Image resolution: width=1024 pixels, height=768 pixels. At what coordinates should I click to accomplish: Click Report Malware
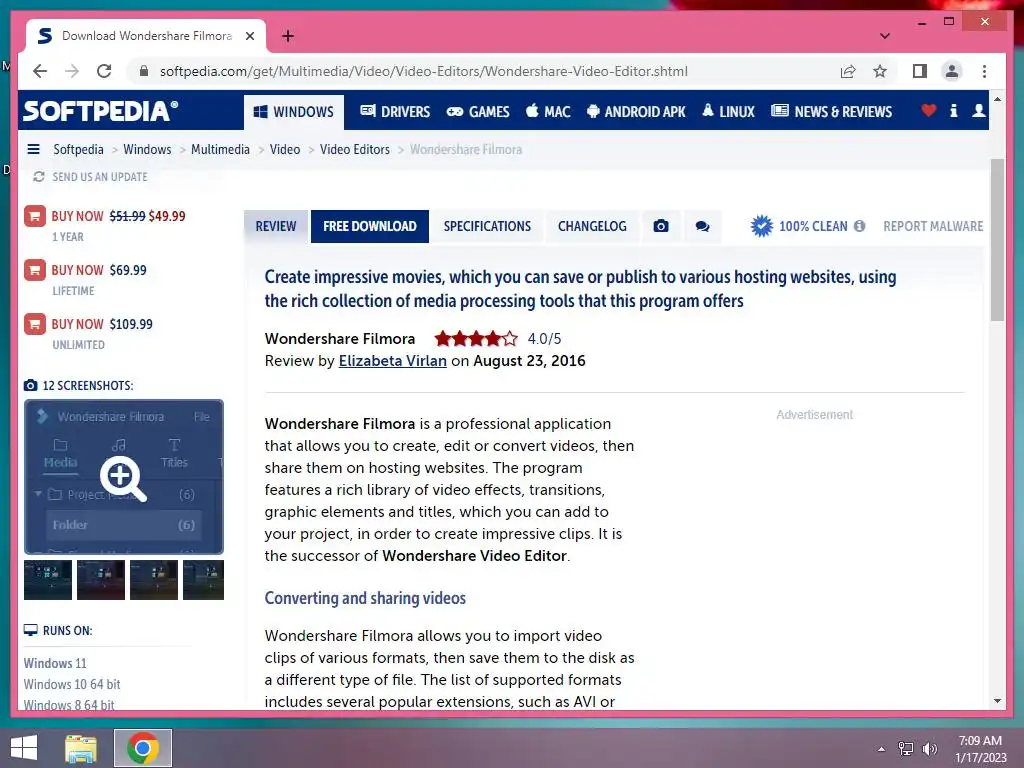tap(933, 227)
